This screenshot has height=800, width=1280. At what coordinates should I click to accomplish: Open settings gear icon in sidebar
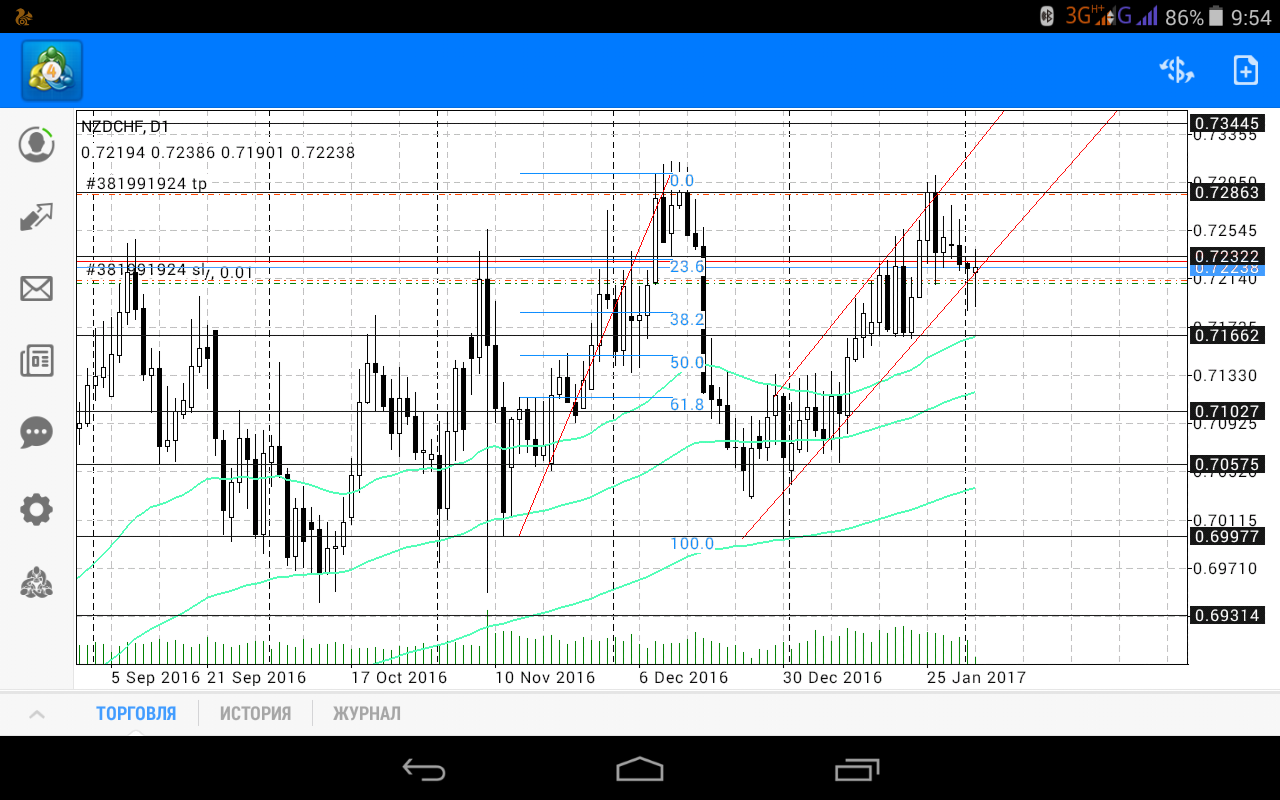(37, 509)
